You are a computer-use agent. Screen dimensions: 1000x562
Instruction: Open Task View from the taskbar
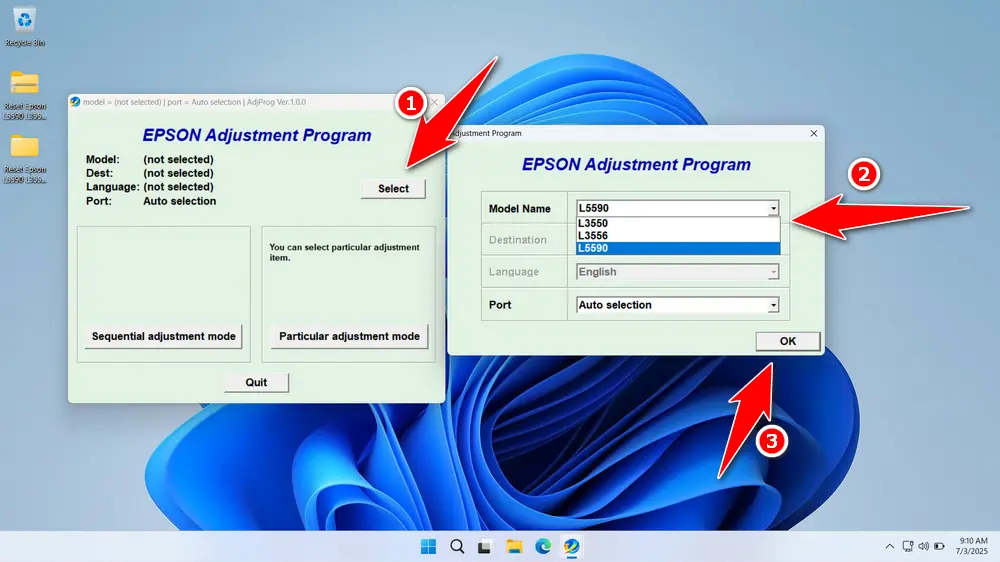[x=485, y=547]
